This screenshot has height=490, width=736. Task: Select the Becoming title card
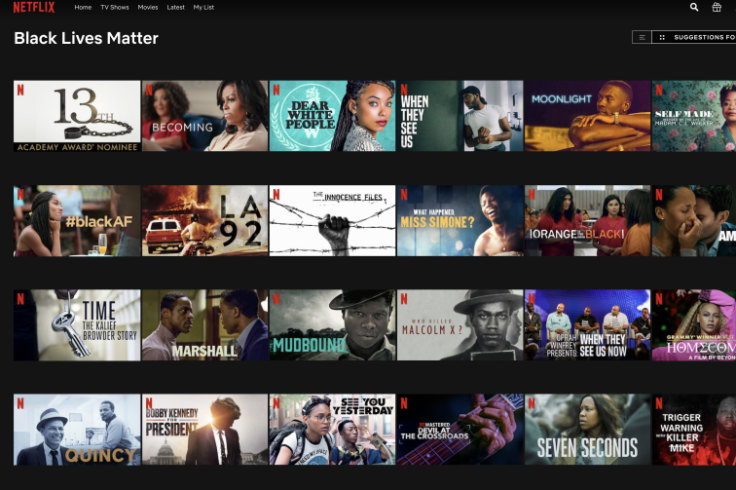point(205,116)
